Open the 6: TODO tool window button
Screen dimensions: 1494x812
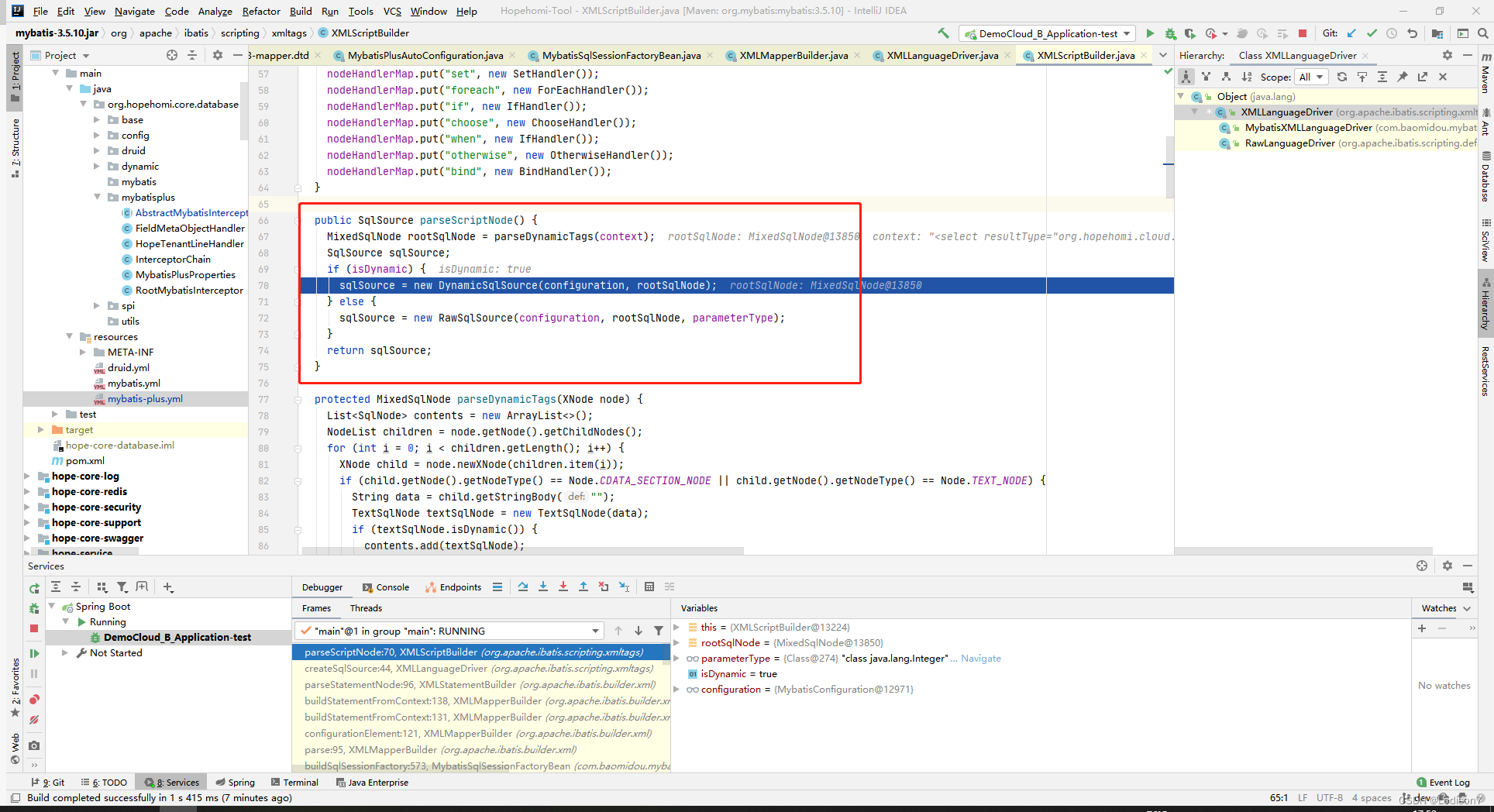[x=105, y=783]
